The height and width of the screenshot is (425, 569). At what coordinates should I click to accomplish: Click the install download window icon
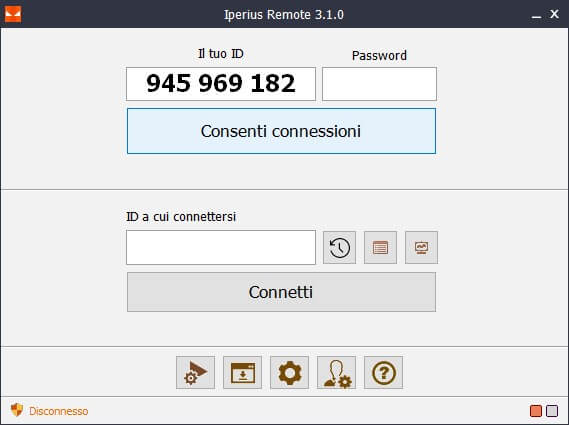242,372
